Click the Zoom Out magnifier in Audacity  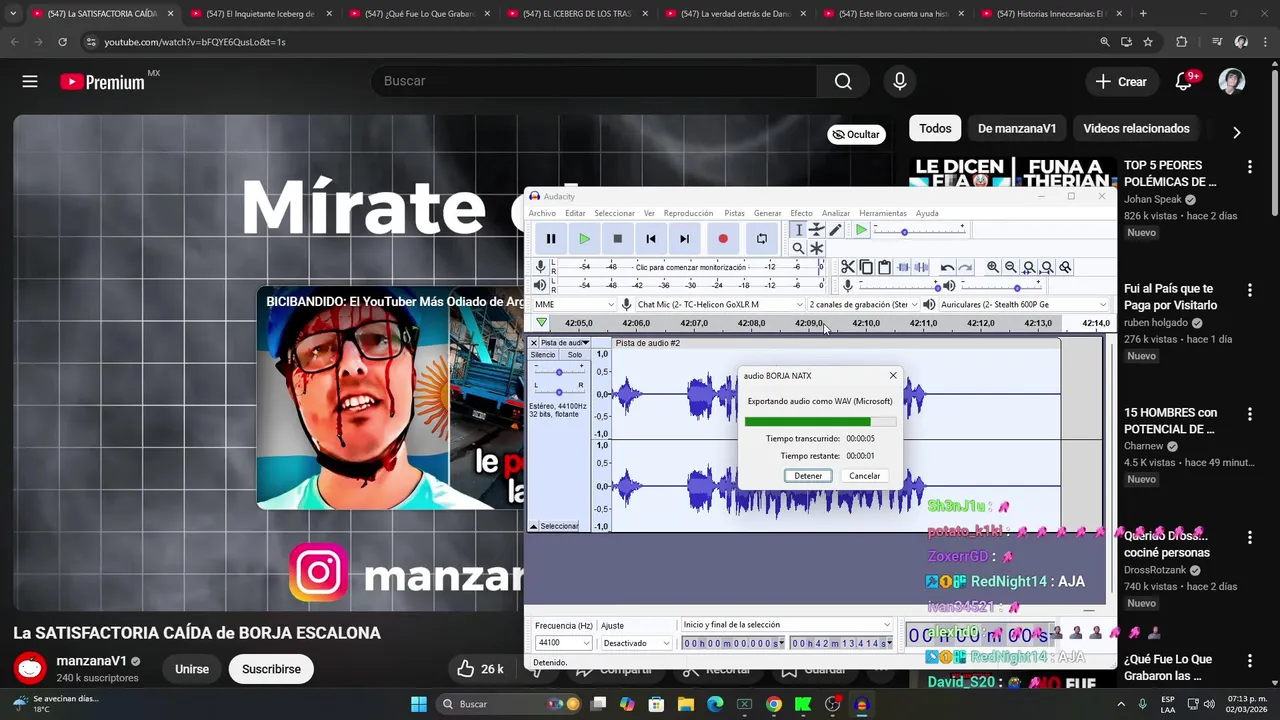1011,267
